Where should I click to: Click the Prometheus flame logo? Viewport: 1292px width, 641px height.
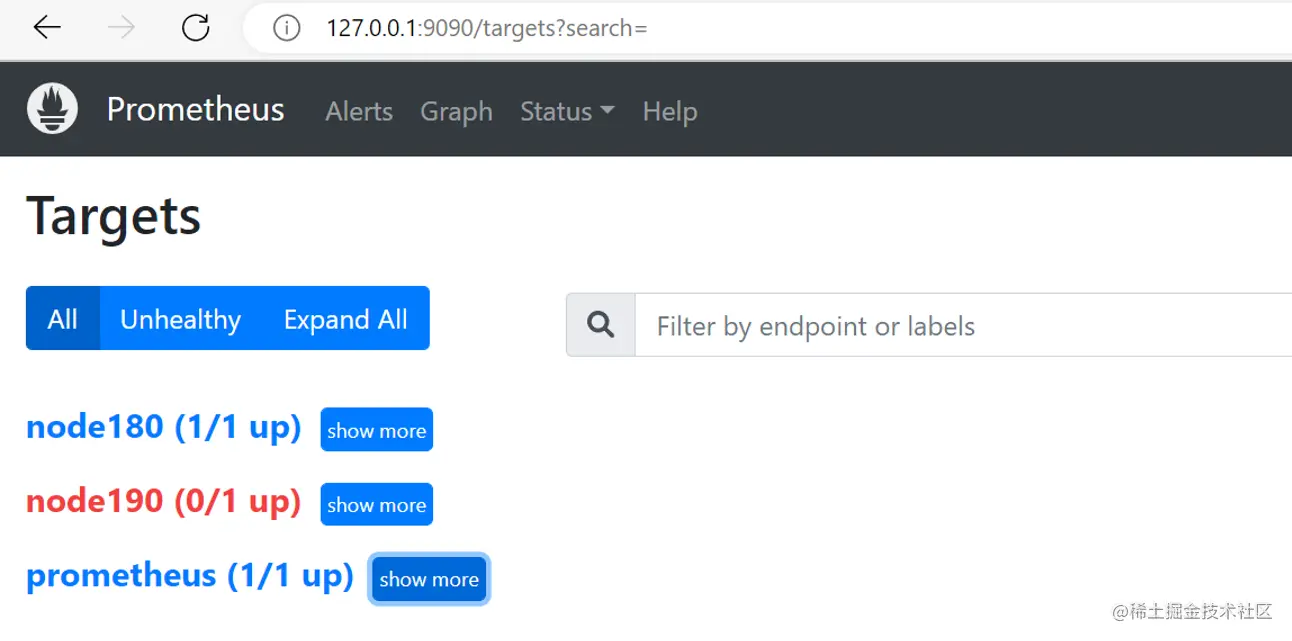pyautogui.click(x=53, y=109)
